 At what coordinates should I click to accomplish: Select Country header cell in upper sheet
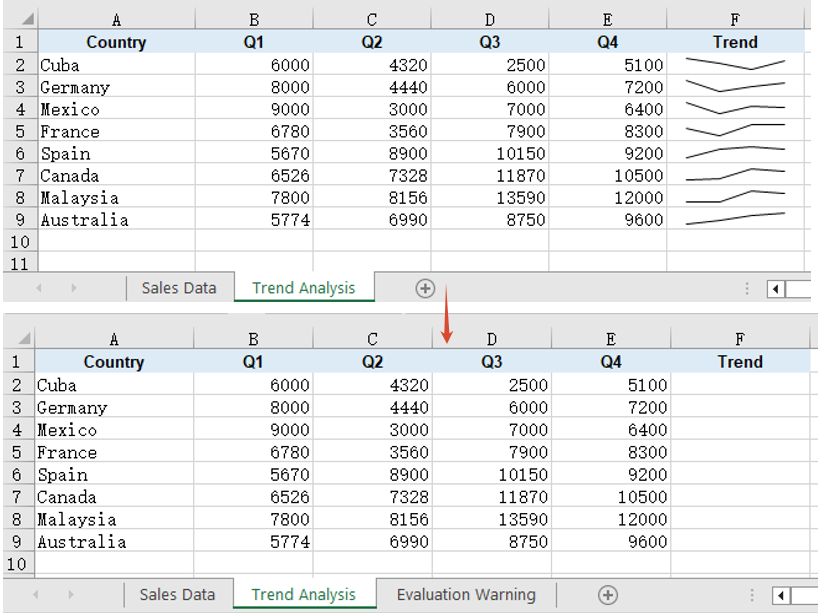click(116, 42)
